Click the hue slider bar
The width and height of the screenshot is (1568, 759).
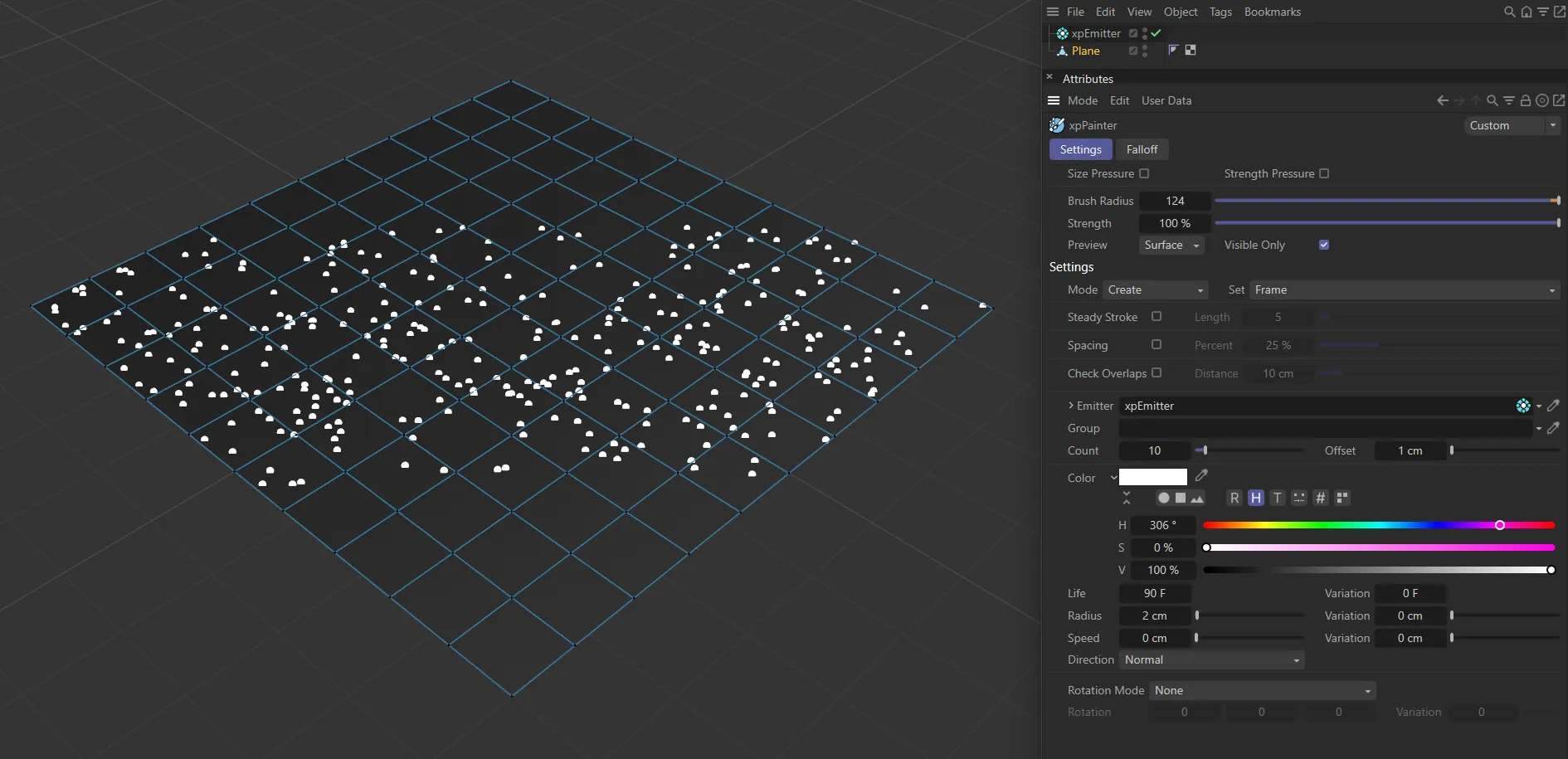1377,525
